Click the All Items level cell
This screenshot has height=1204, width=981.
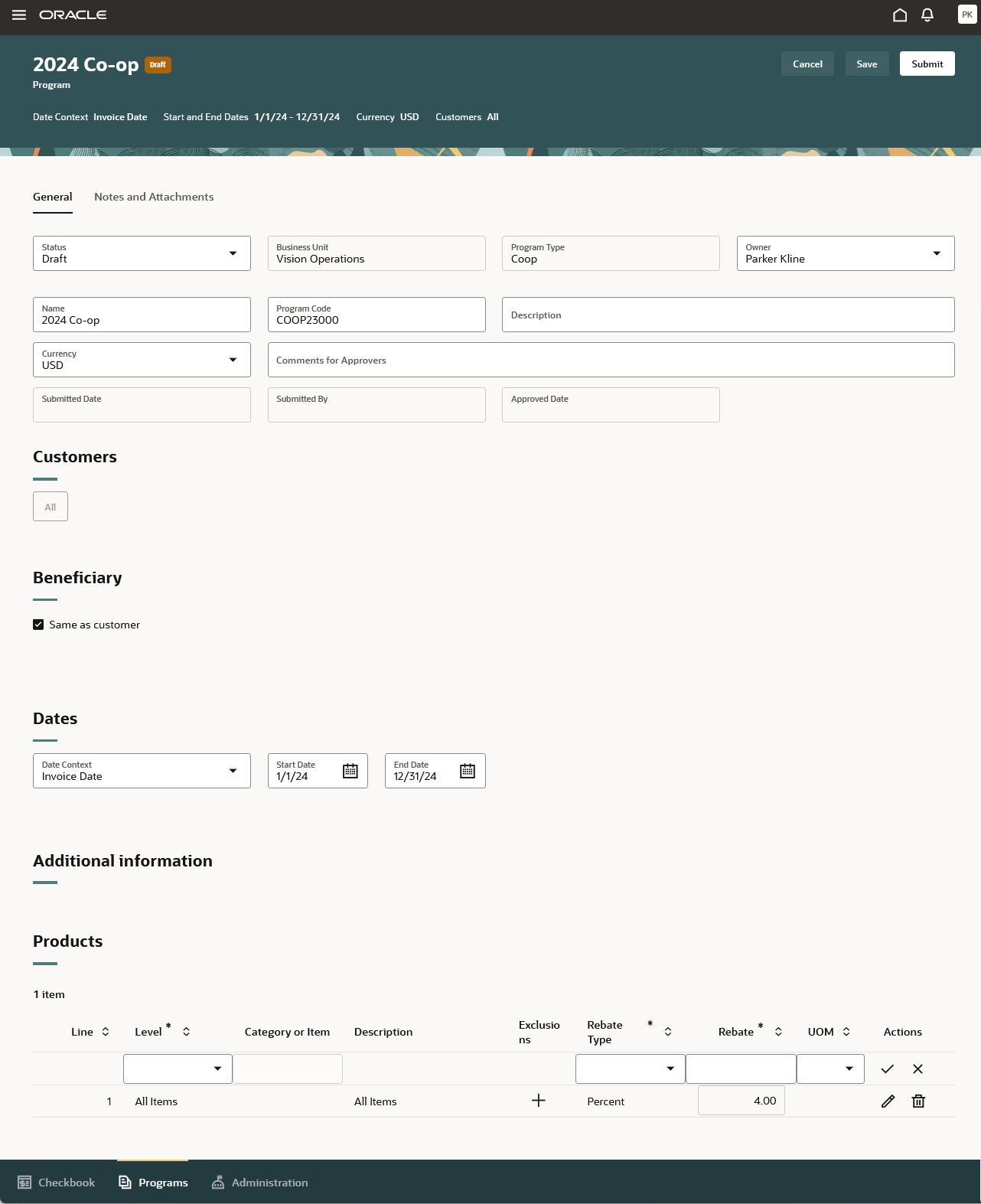point(156,1101)
